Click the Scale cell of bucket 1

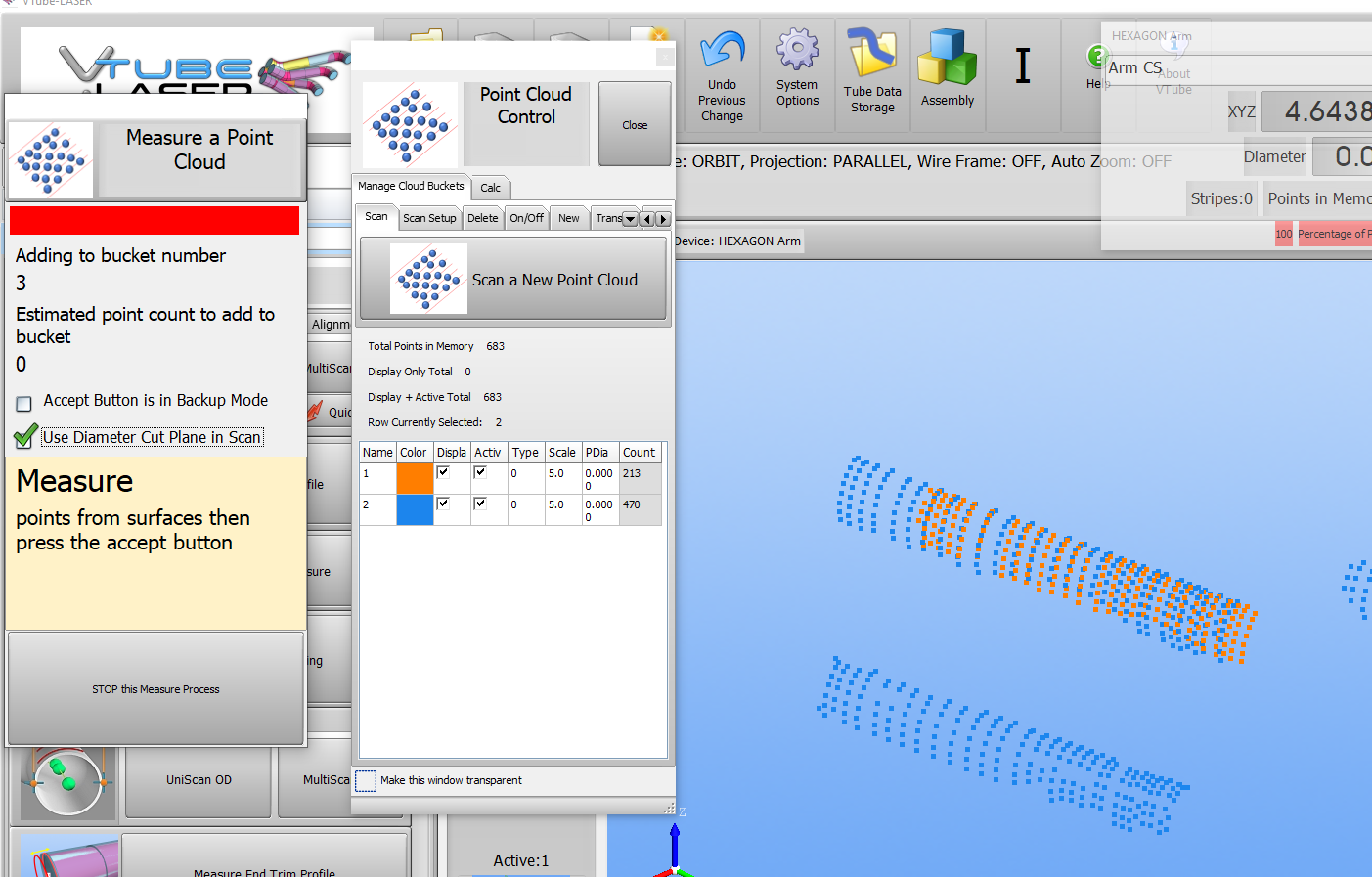562,478
